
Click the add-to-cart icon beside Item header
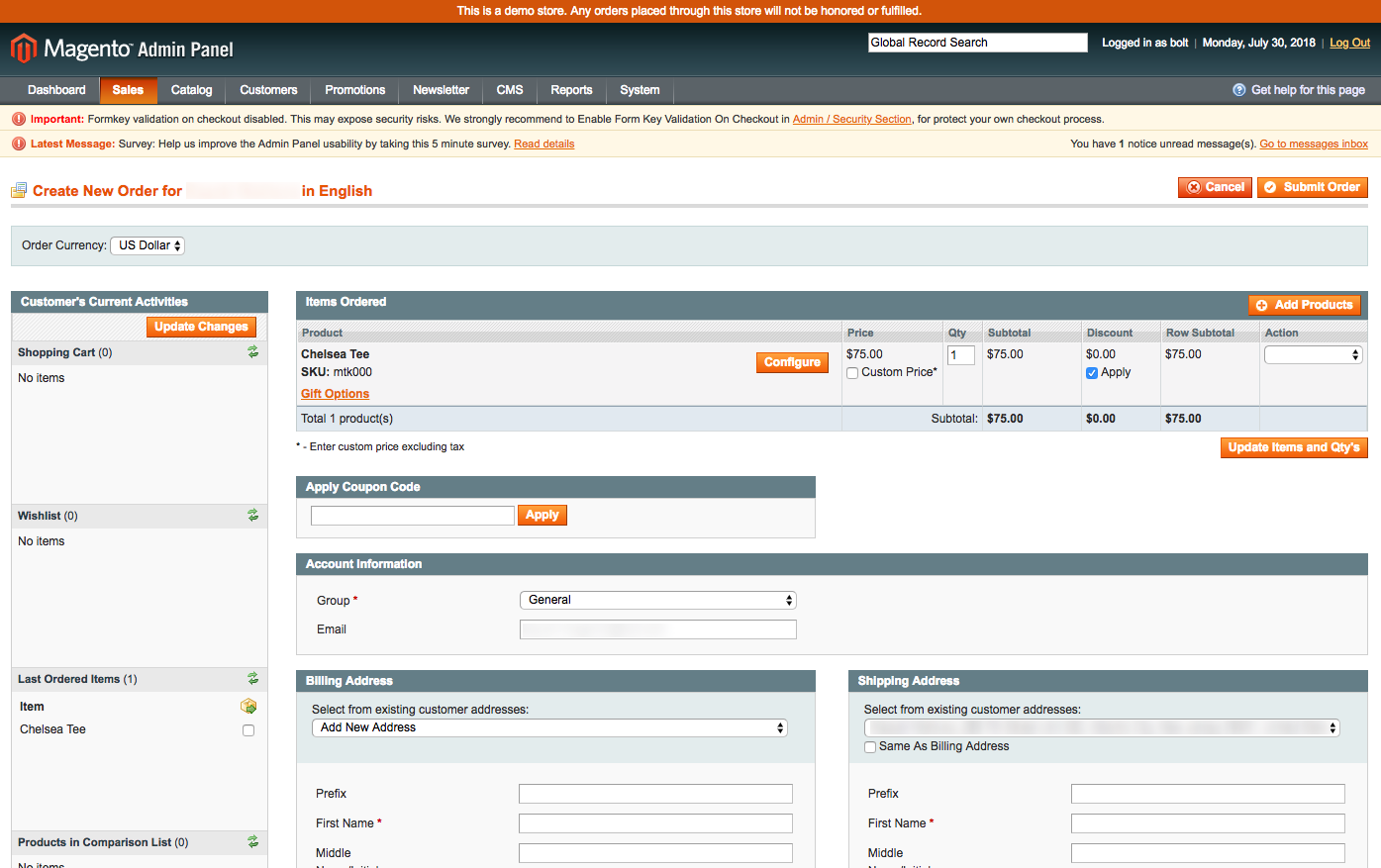click(248, 706)
